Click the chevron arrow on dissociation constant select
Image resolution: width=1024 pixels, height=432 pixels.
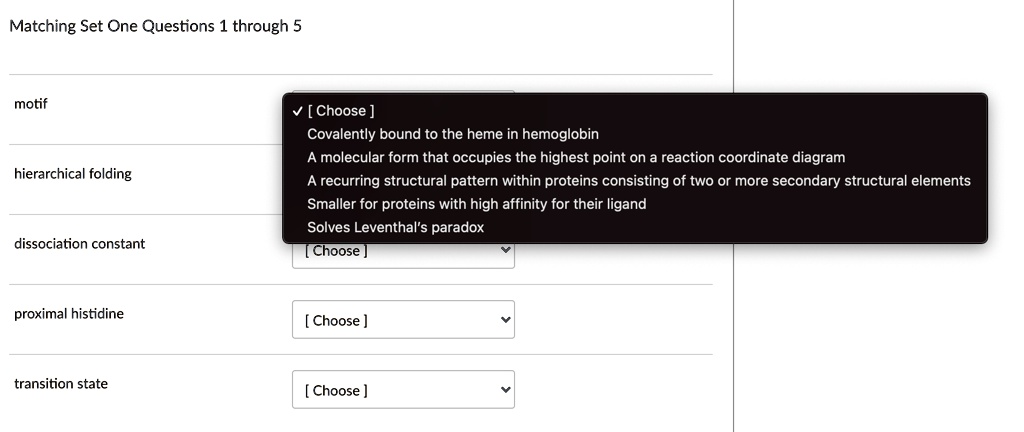tap(505, 253)
